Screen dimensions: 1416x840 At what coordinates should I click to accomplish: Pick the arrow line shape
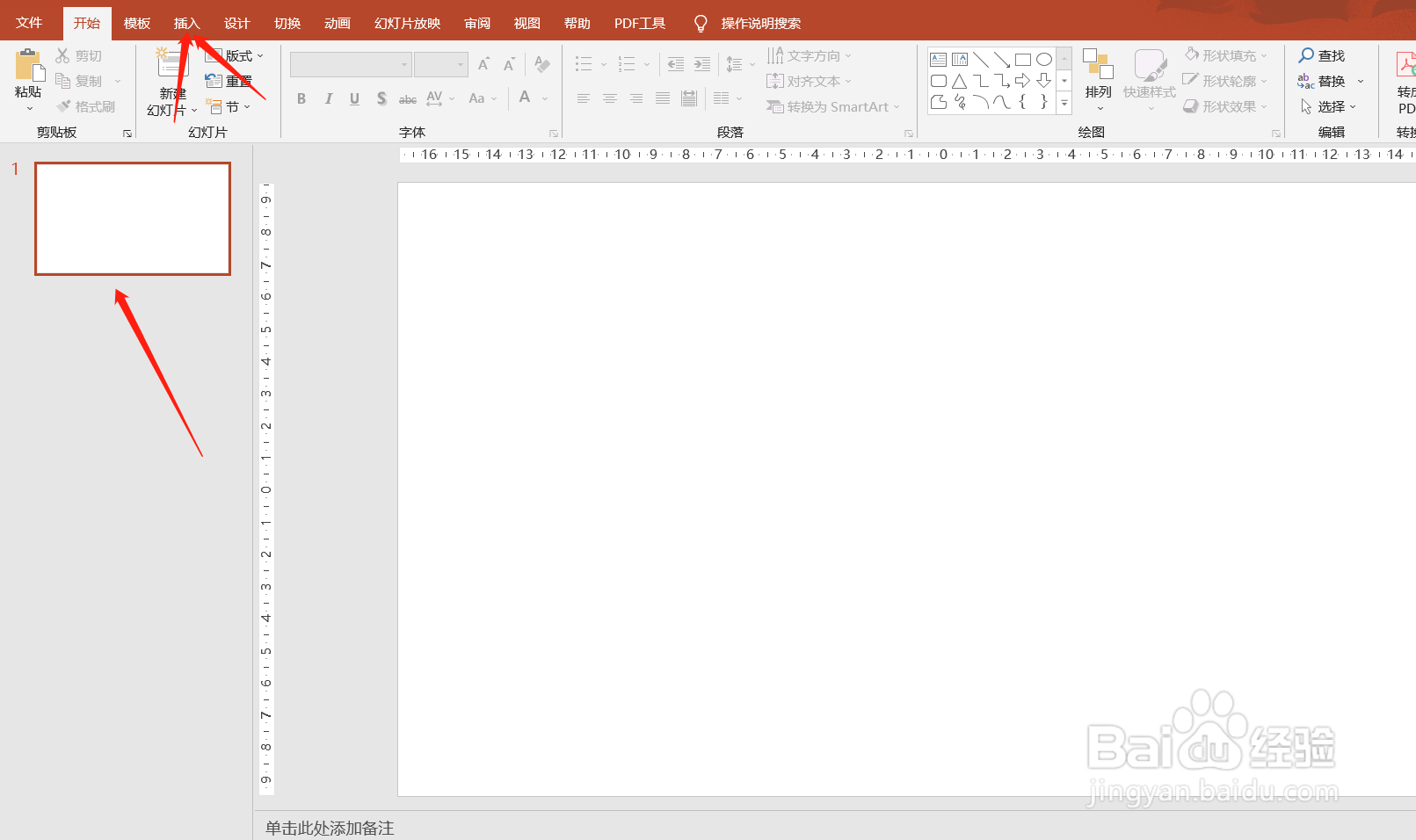pyautogui.click(x=1001, y=60)
